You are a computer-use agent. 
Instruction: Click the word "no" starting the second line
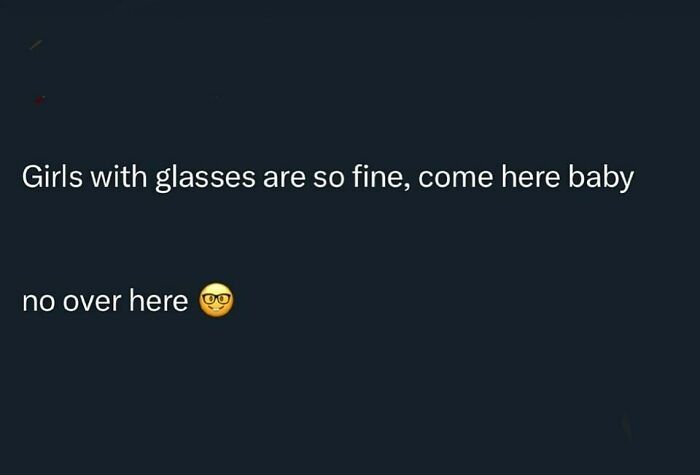click(38, 302)
